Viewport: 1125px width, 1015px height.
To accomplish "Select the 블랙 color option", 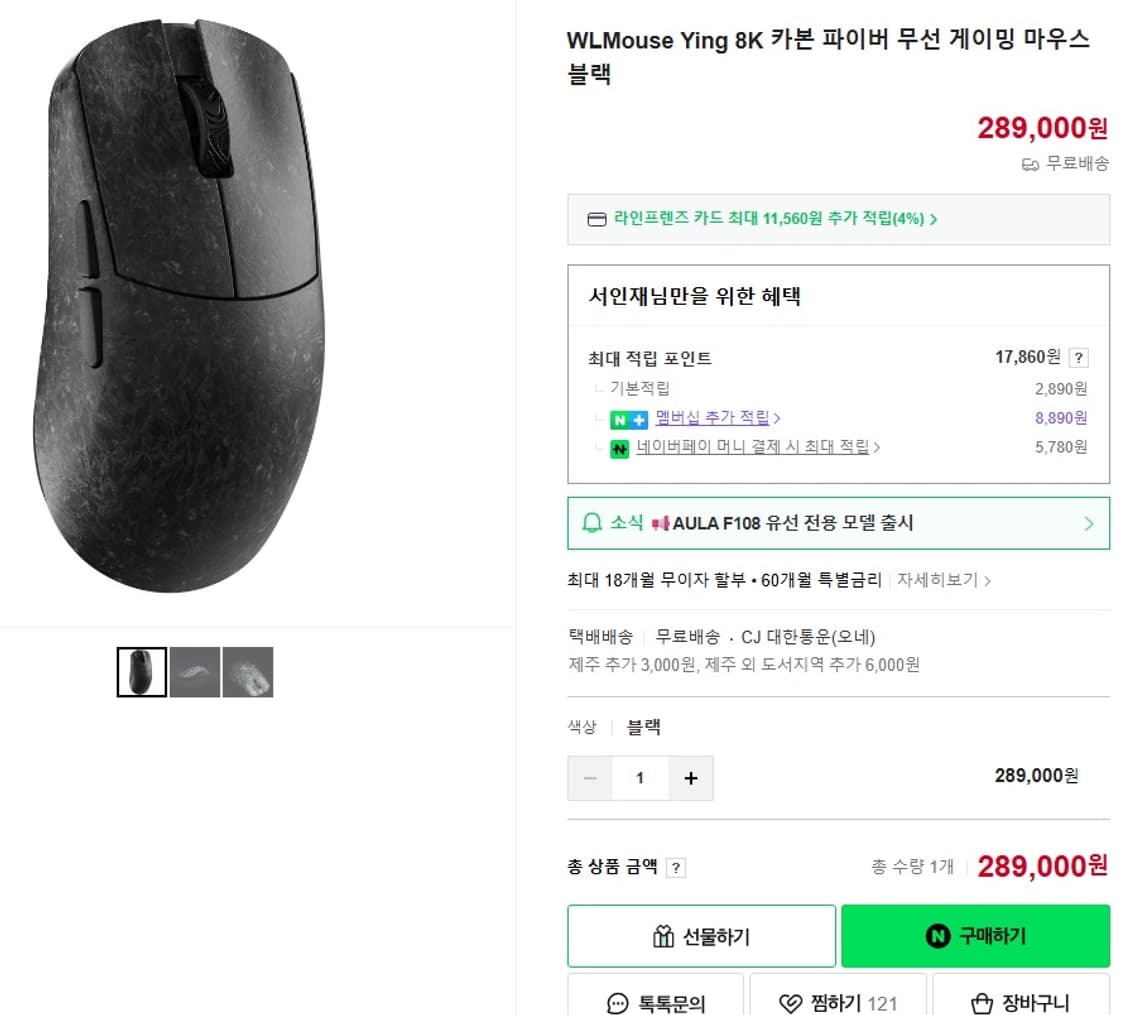I will [645, 727].
